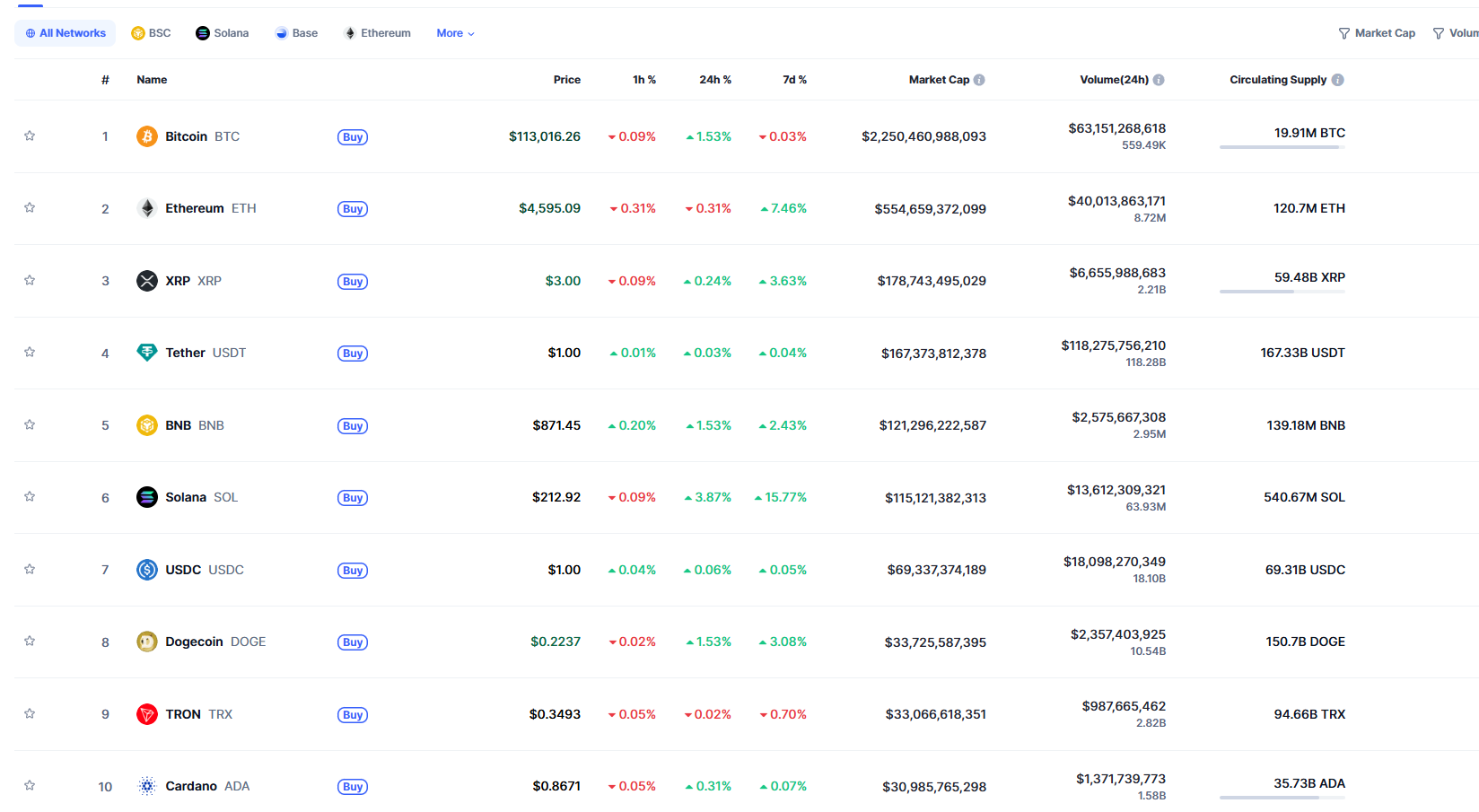This screenshot has height=812, width=1479.
Task: Click the Bitcoin circulating supply progress bar
Action: click(x=1282, y=147)
